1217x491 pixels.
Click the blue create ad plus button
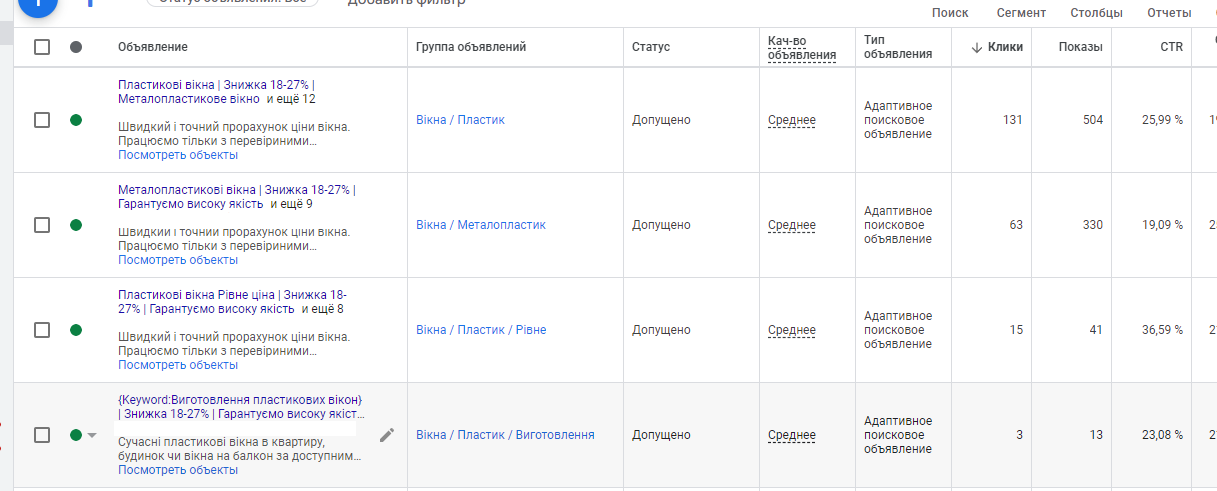37,4
